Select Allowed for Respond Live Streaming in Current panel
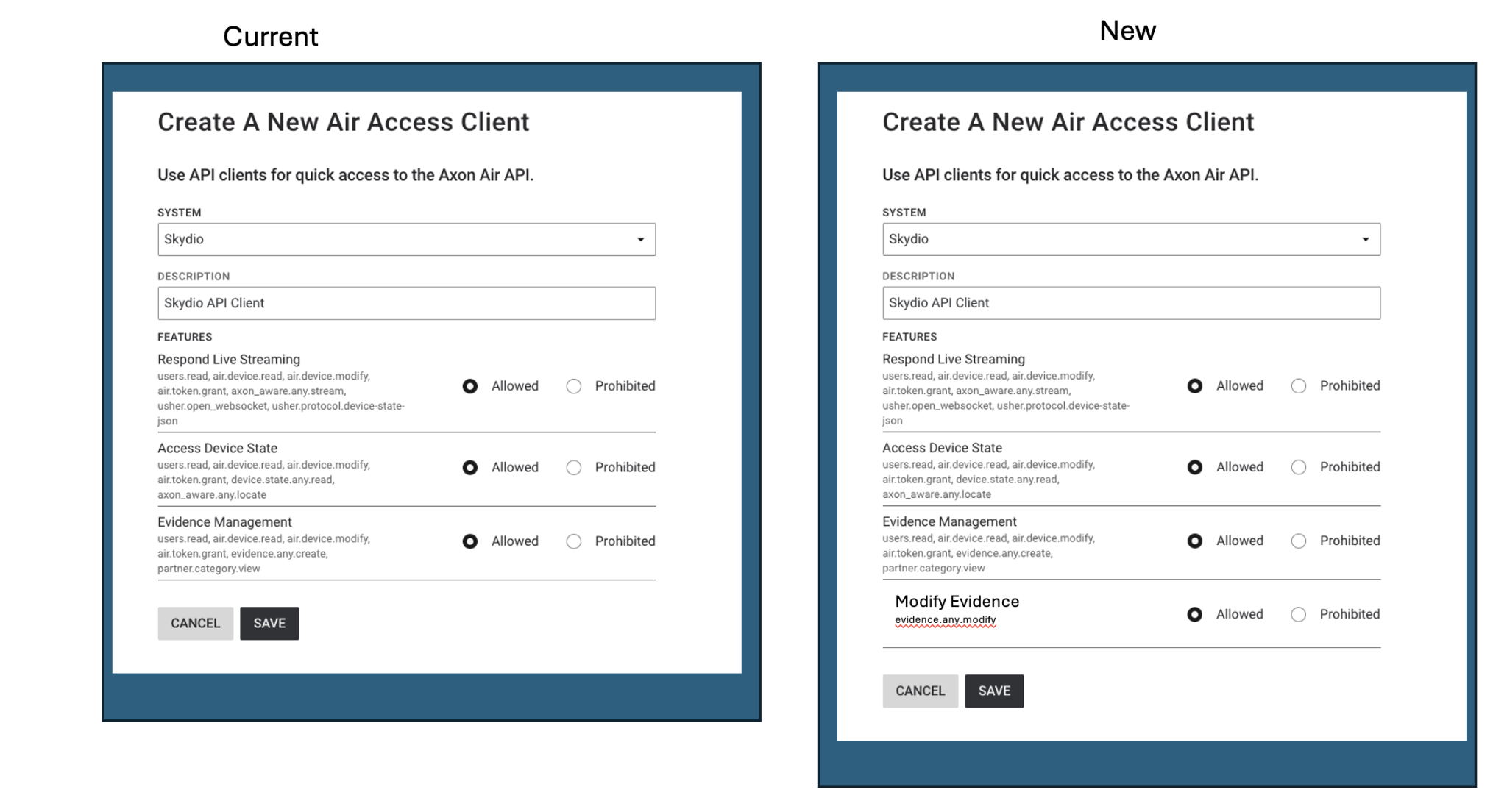Viewport: 1507px width, 812px height. coord(469,386)
